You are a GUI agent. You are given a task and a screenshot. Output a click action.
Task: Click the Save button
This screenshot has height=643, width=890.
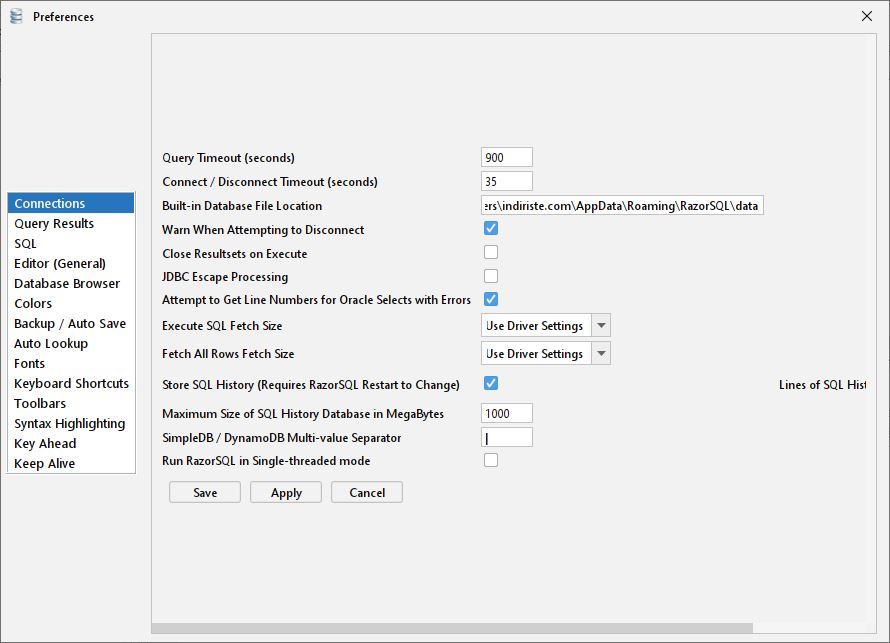(205, 493)
